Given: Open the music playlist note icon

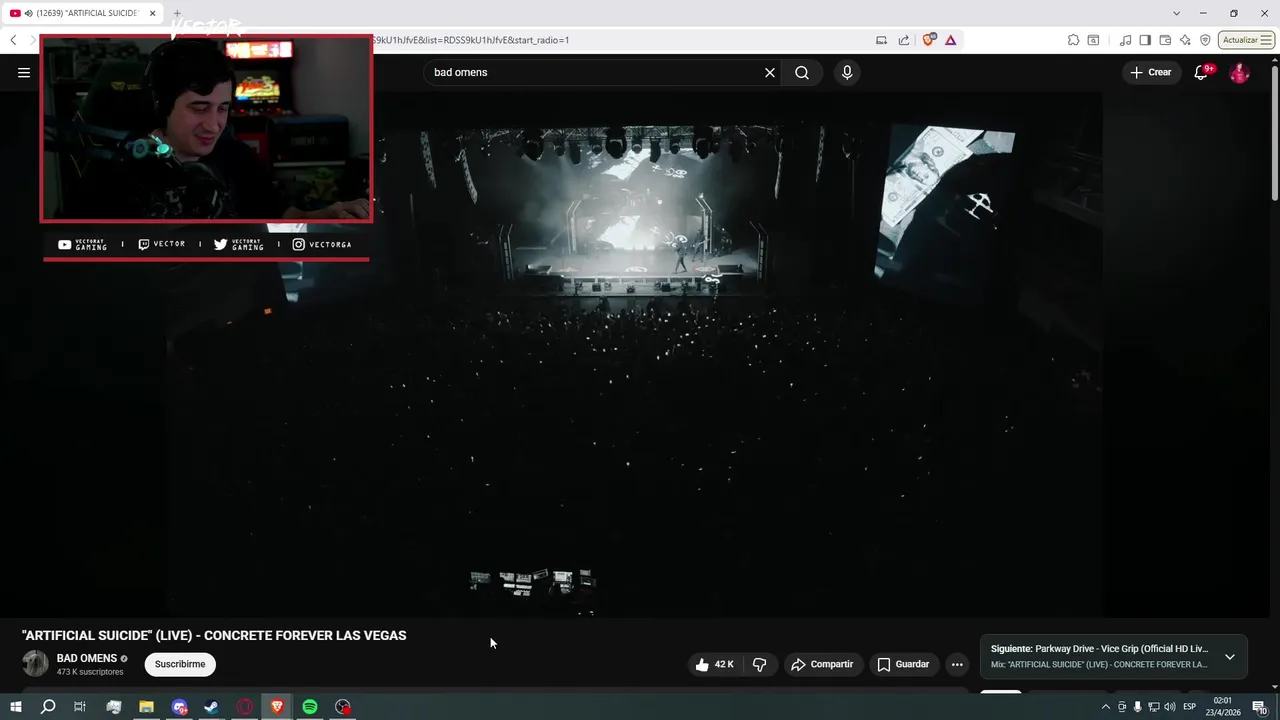Looking at the screenshot, I should (1126, 40).
